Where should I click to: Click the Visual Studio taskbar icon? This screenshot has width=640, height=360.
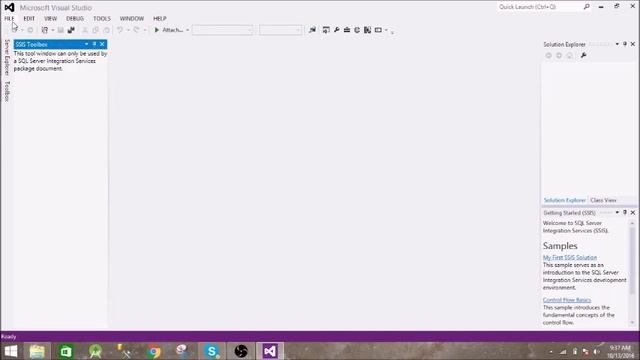pos(270,351)
